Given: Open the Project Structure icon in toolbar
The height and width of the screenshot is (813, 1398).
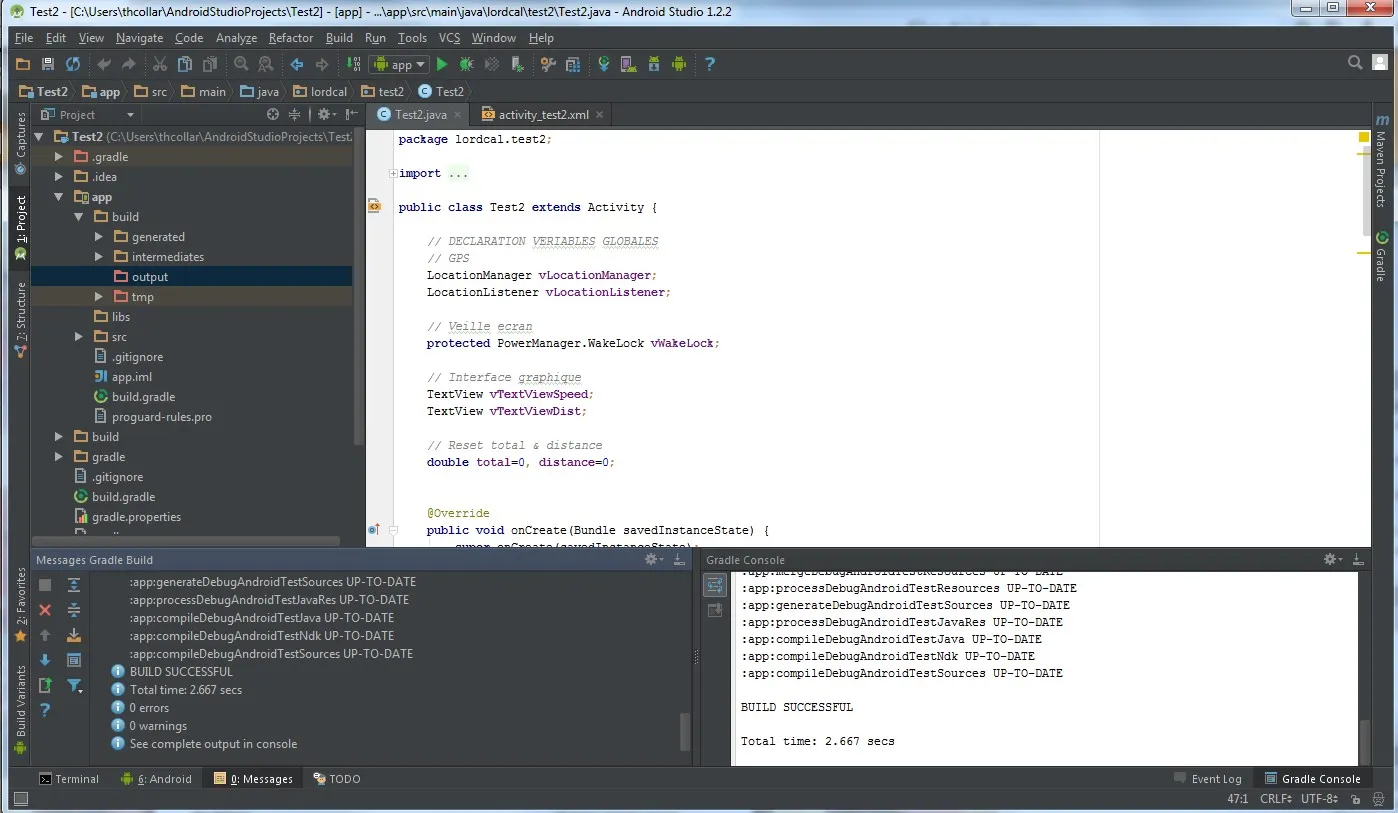Looking at the screenshot, I should click(573, 64).
